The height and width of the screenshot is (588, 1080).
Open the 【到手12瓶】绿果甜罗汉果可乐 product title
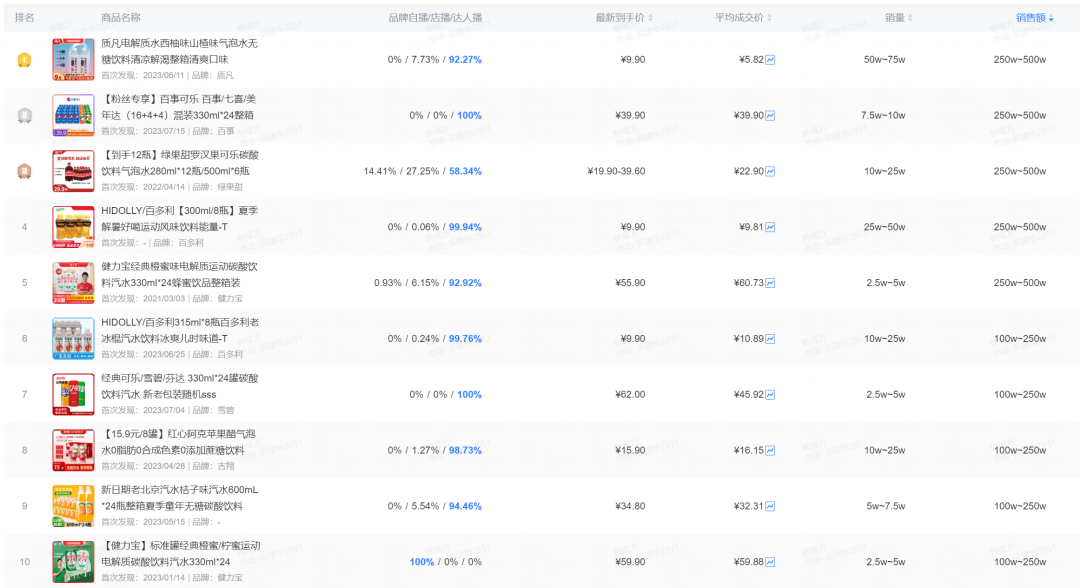click(x=180, y=163)
